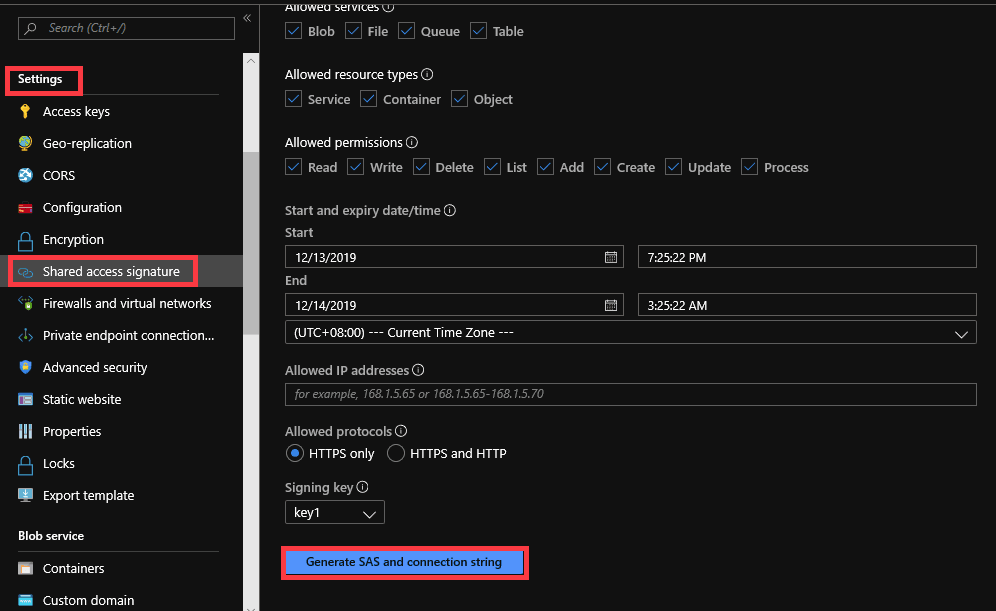Uncheck the Container resource type checkbox

(369, 99)
